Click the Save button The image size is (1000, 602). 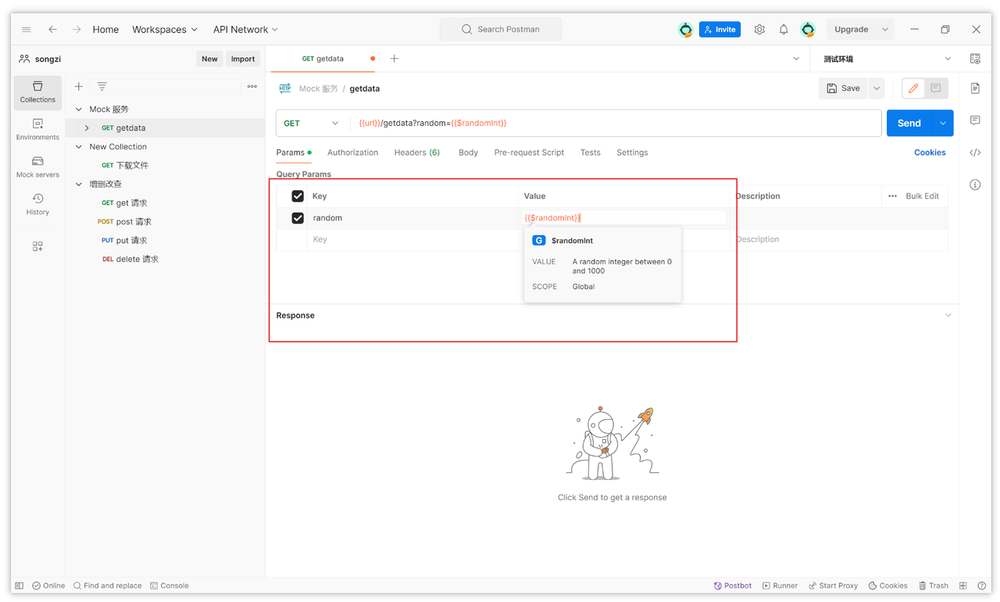(x=844, y=88)
